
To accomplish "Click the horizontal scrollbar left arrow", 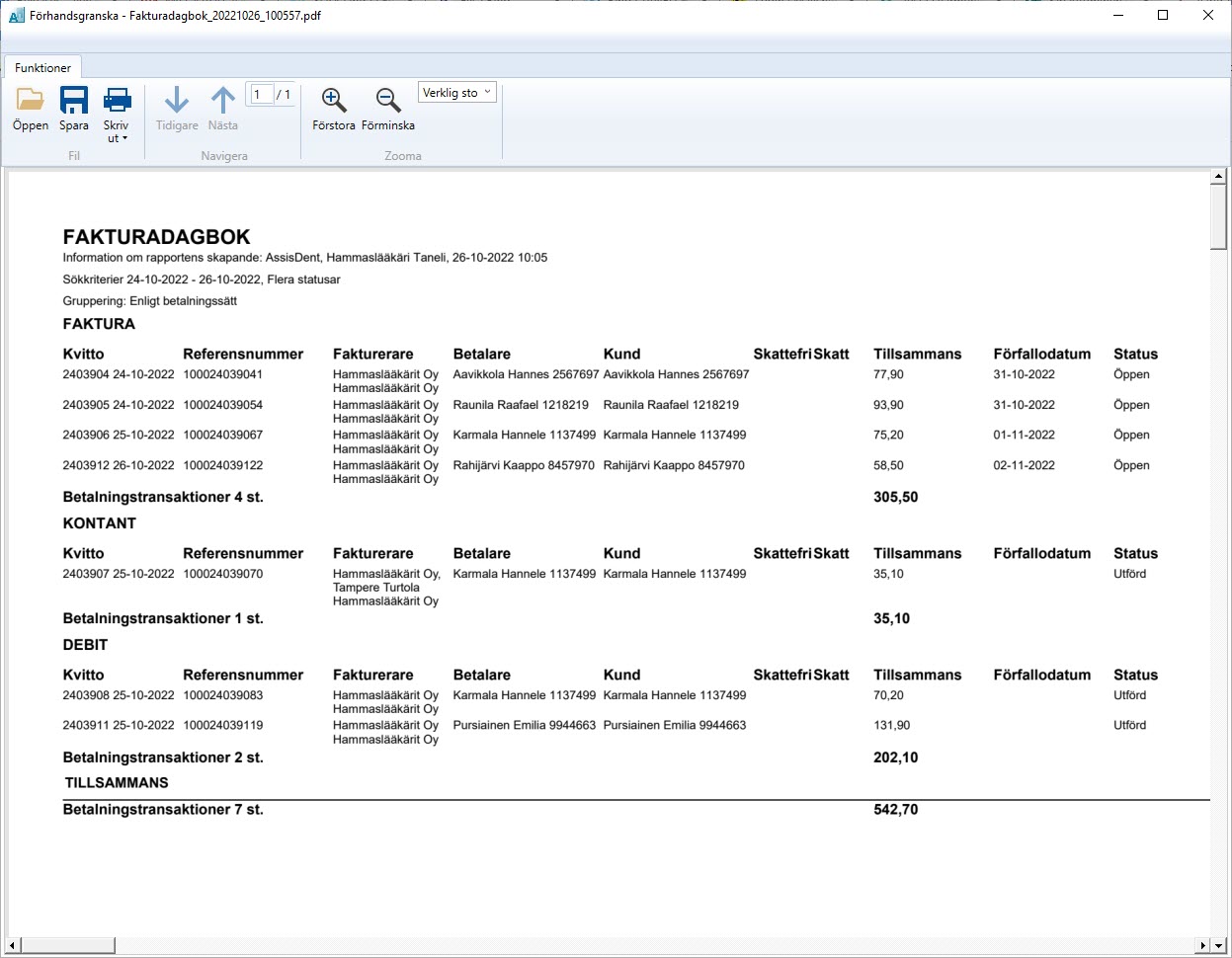I will point(14,945).
